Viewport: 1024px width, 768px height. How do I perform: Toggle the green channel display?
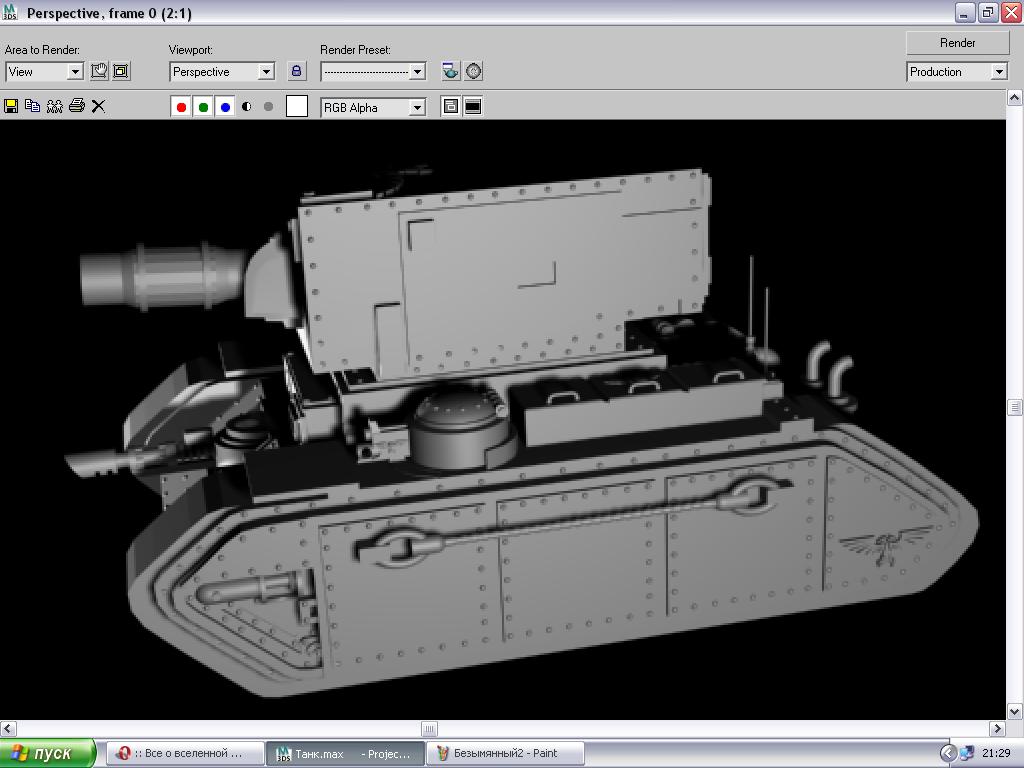tap(203, 107)
